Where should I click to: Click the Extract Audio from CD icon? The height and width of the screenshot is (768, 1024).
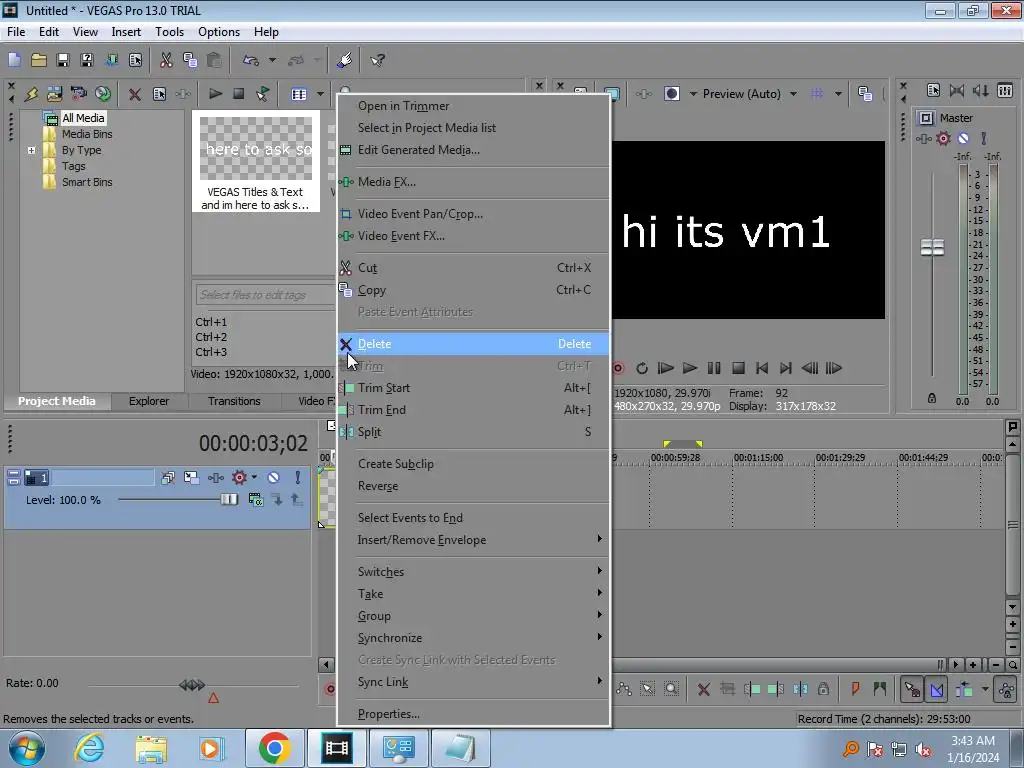103,94
